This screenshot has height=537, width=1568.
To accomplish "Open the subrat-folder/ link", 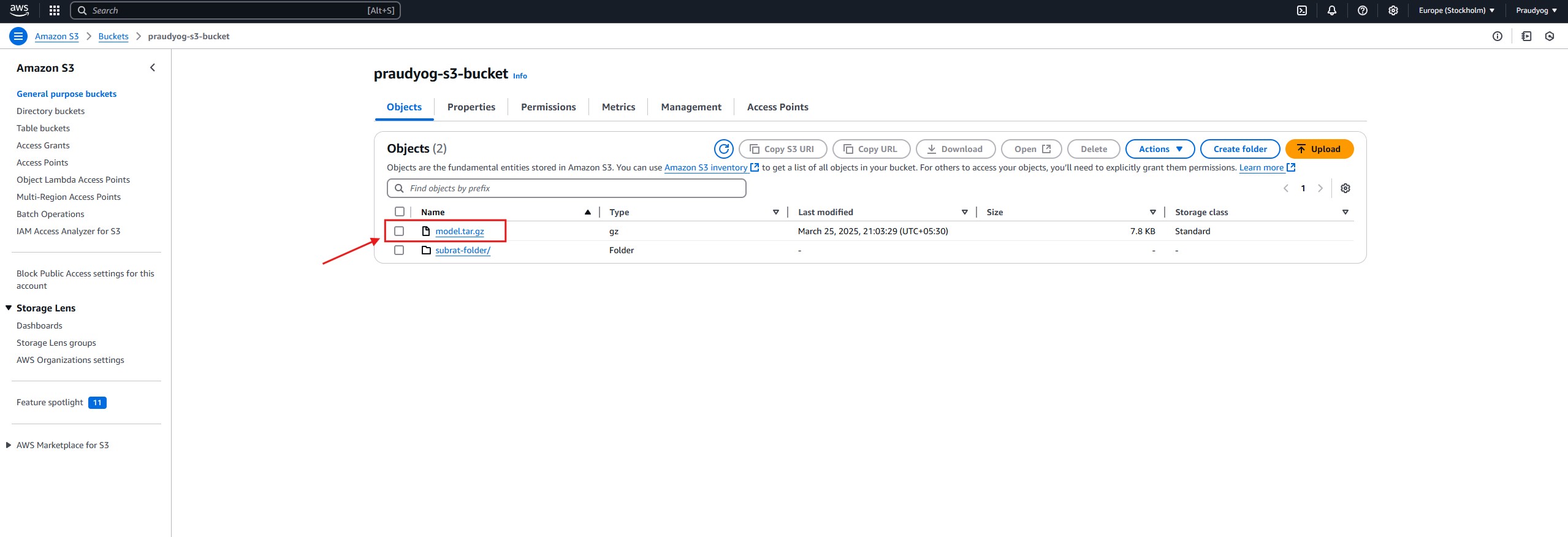I will 462,250.
